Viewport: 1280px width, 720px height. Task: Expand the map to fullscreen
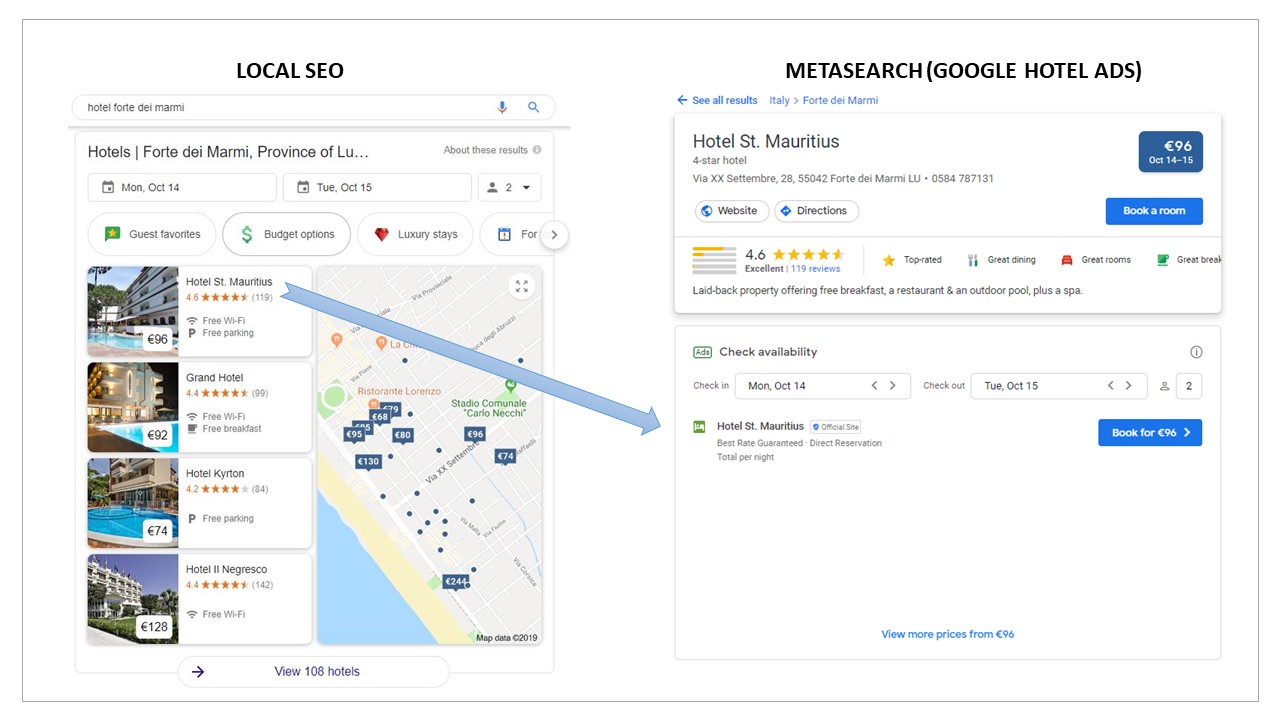tap(521, 286)
